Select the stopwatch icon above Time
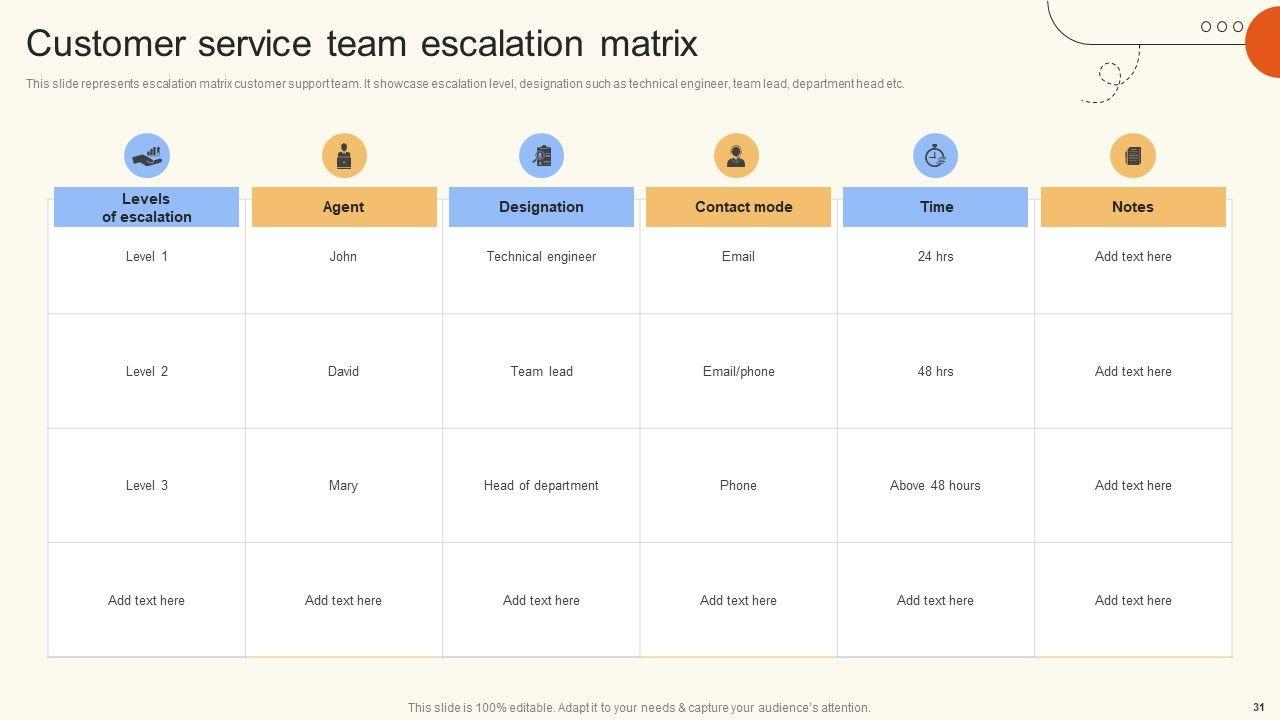The width and height of the screenshot is (1280, 720). point(935,156)
